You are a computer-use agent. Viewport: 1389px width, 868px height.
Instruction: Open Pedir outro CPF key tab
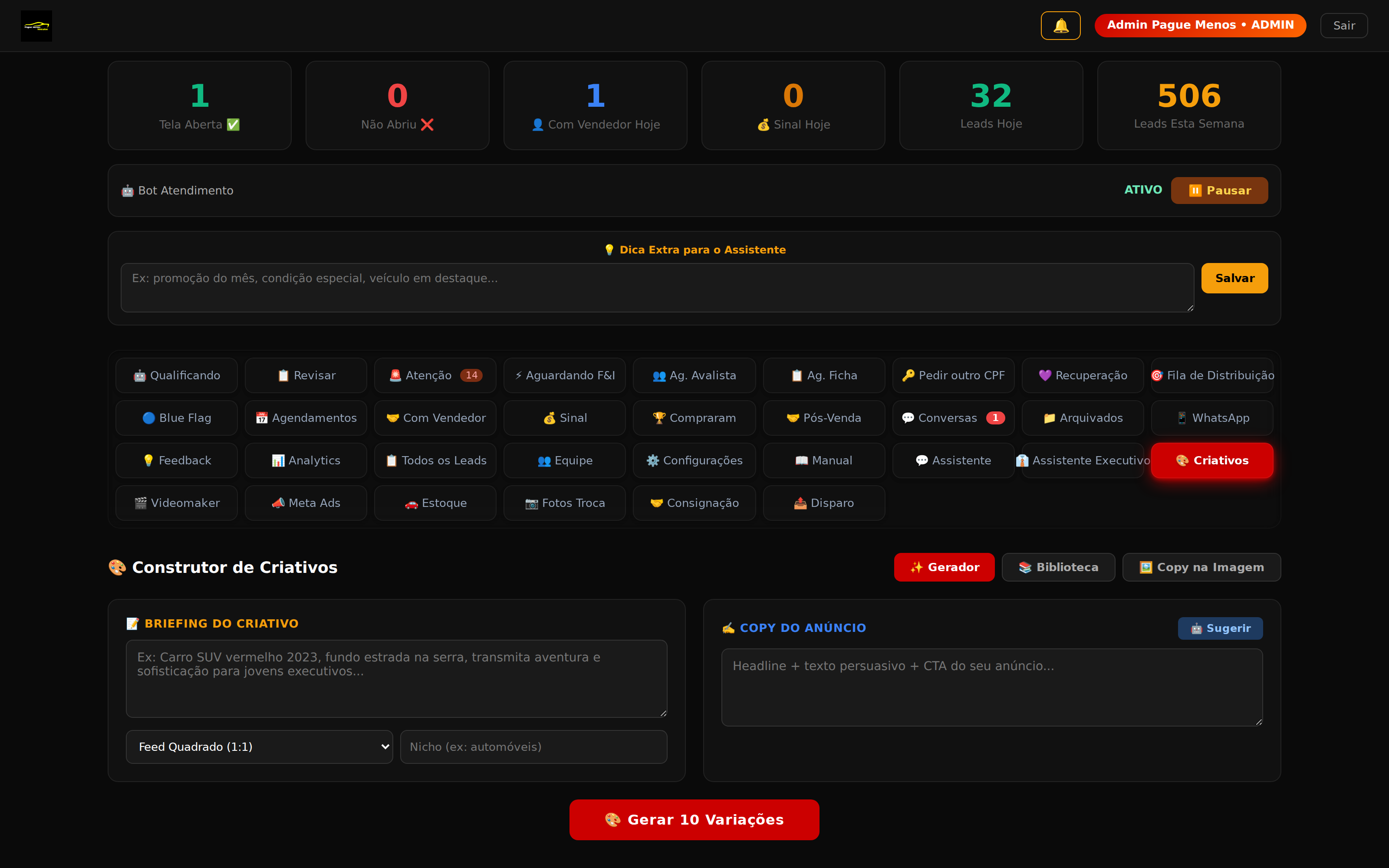953,375
